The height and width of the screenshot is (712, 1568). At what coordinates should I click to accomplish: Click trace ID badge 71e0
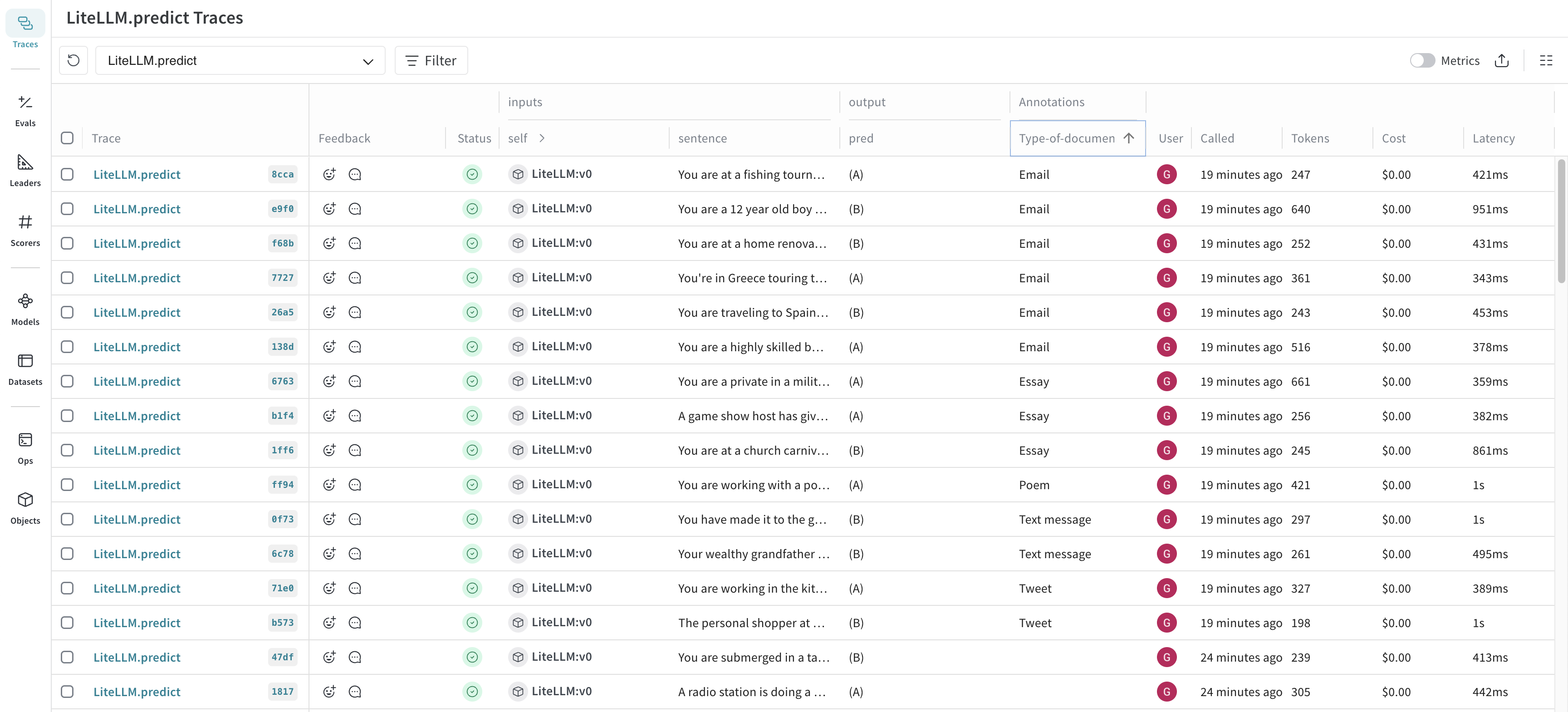pyautogui.click(x=283, y=589)
